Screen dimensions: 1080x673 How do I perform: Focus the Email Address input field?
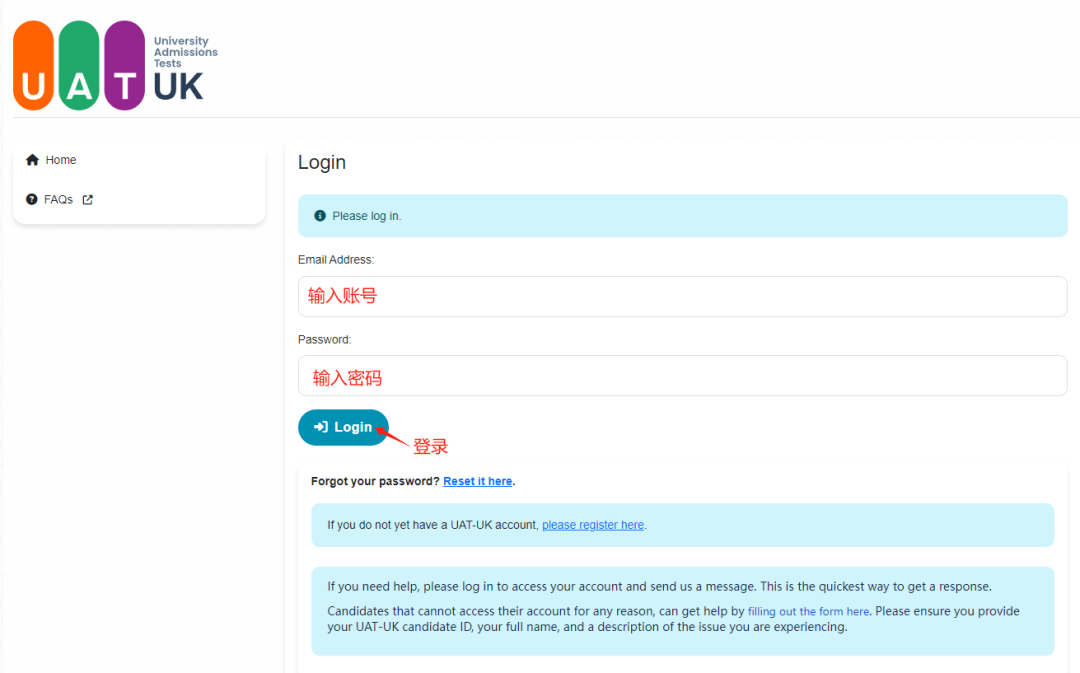coord(682,297)
